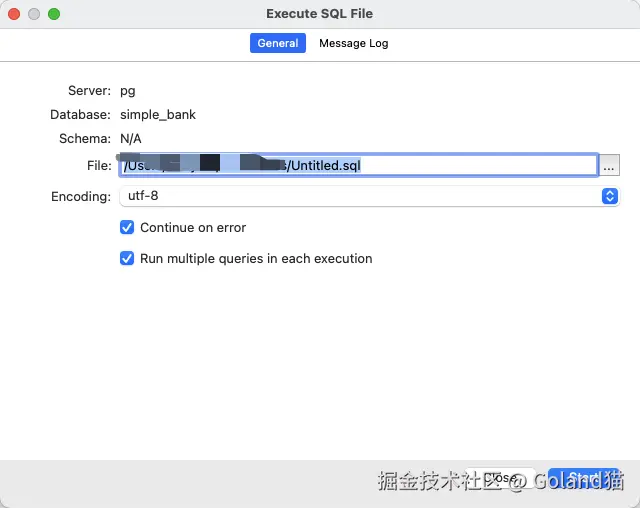The width and height of the screenshot is (640, 508).
Task: Click the green zoom window button
Action: [54, 14]
